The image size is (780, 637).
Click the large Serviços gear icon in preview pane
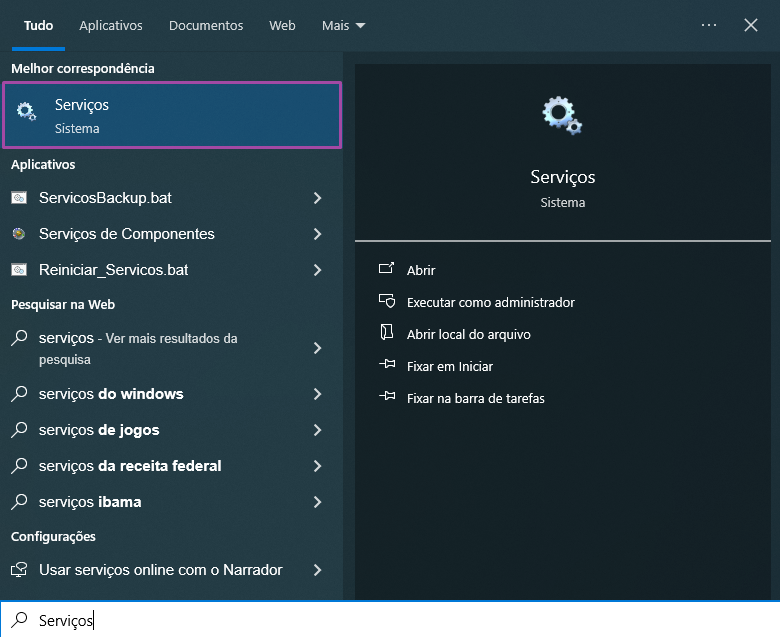click(x=562, y=115)
